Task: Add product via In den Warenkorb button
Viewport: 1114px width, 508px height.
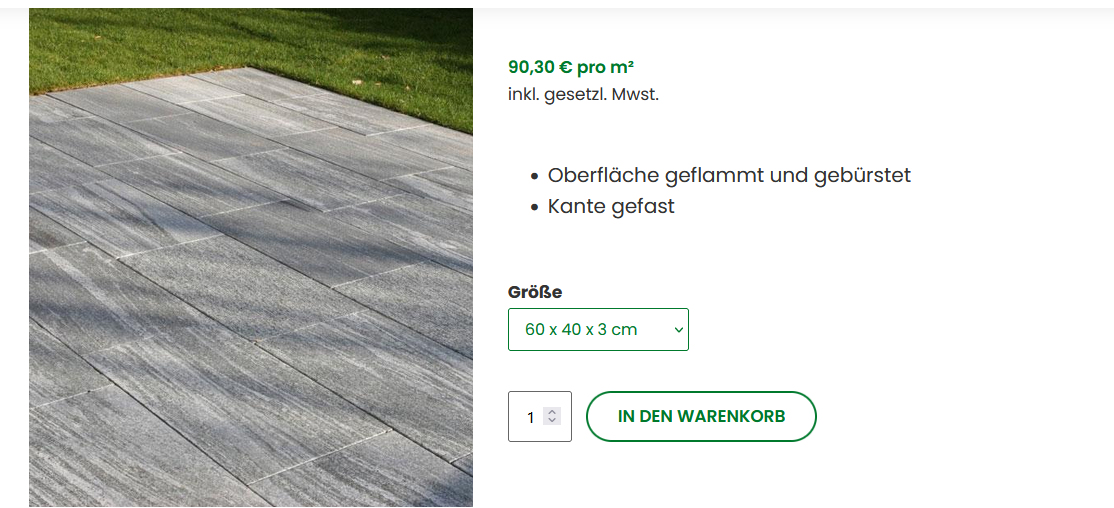Action: pos(701,416)
